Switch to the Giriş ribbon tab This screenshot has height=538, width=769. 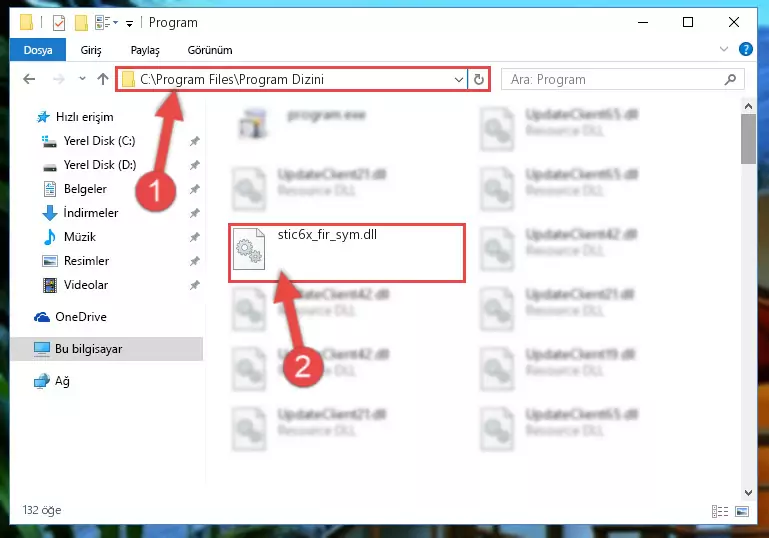tap(91, 50)
